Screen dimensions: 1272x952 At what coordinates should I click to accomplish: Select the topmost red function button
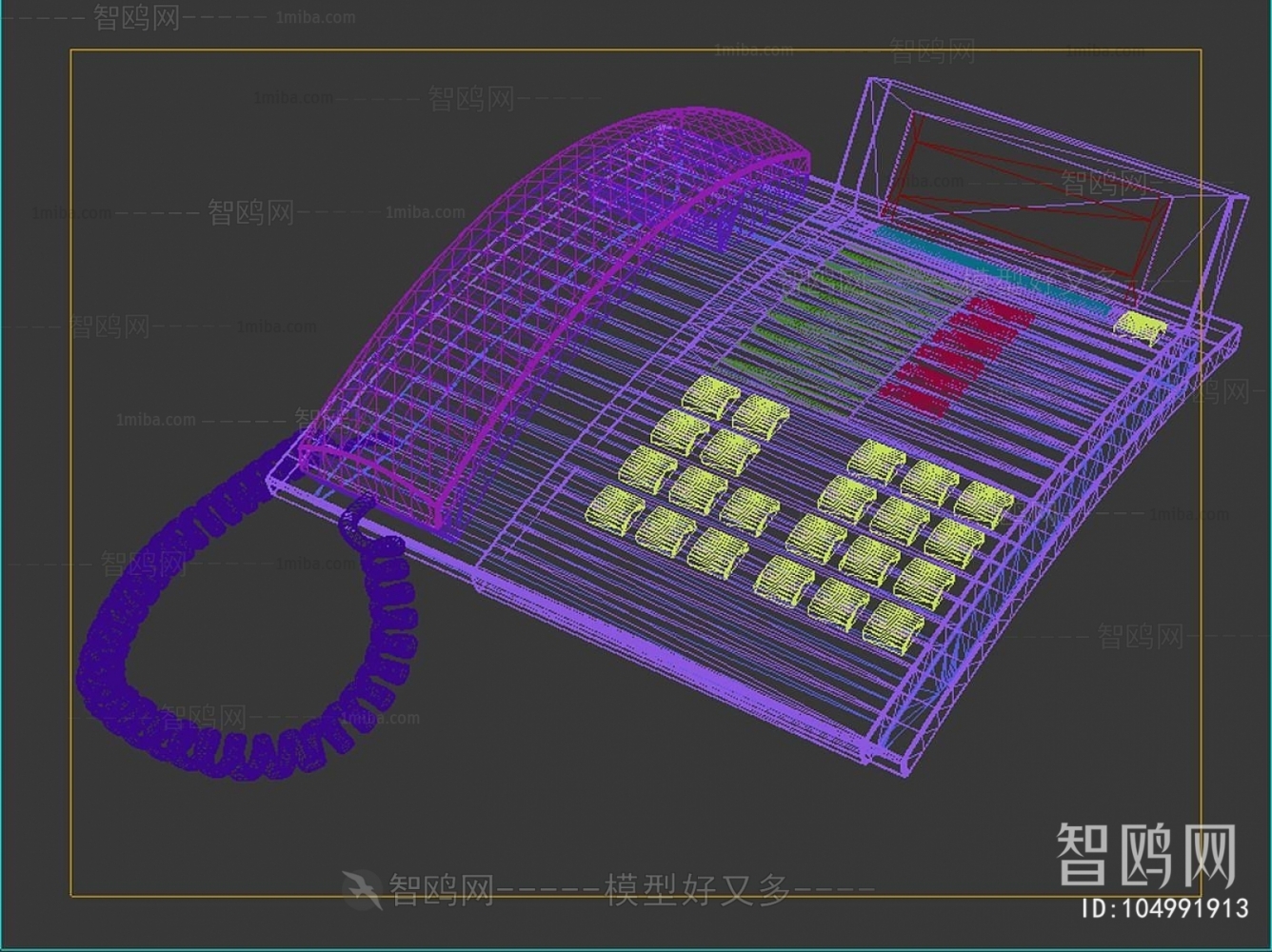[1000, 311]
